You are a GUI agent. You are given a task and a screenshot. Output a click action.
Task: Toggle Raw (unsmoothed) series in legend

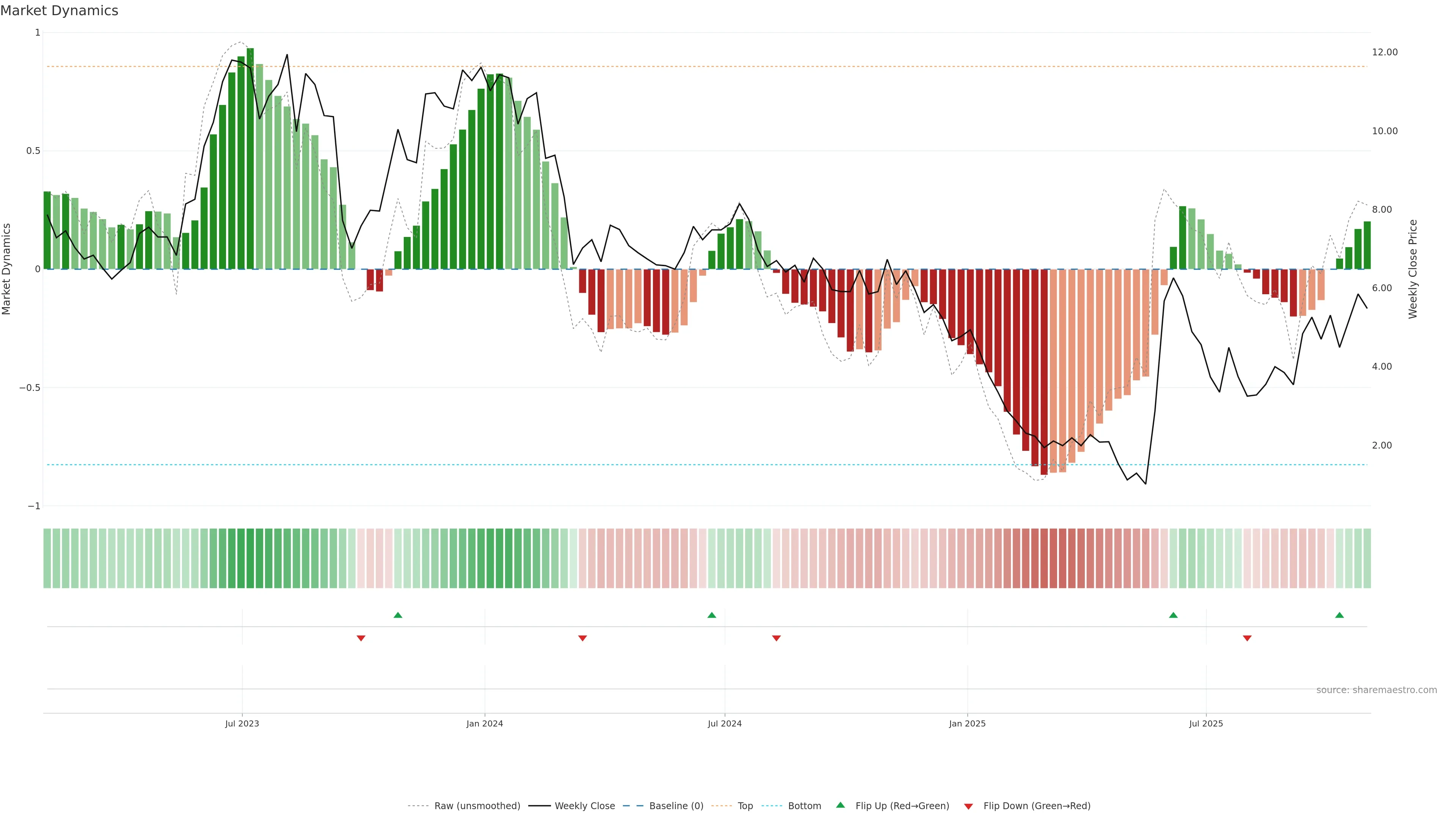point(477,806)
